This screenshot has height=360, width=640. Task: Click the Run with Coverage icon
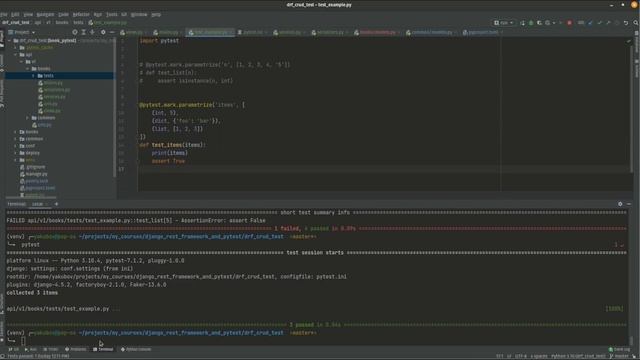[539, 23]
